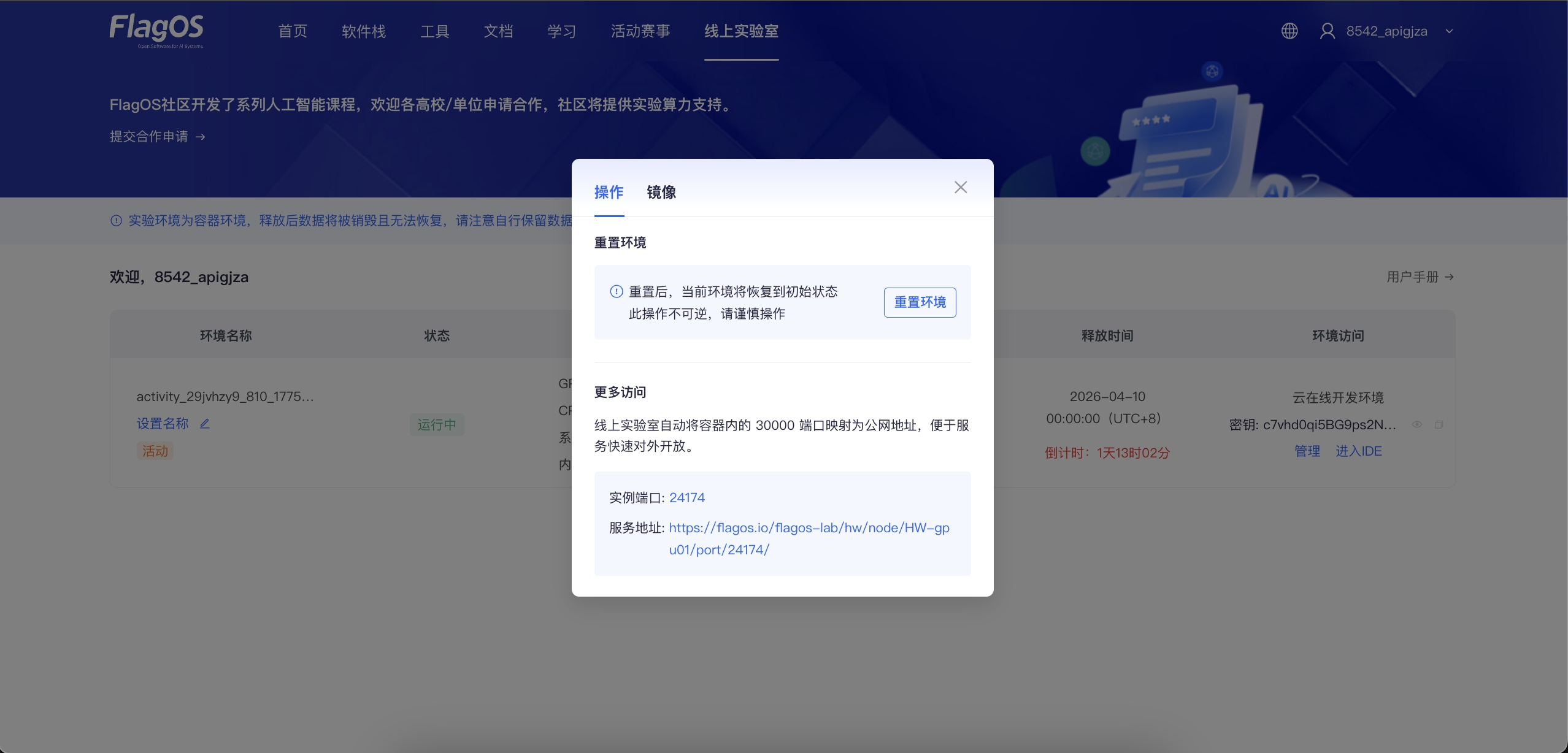Toggle the key visibility eye icon
1568x753 pixels.
tap(1417, 425)
